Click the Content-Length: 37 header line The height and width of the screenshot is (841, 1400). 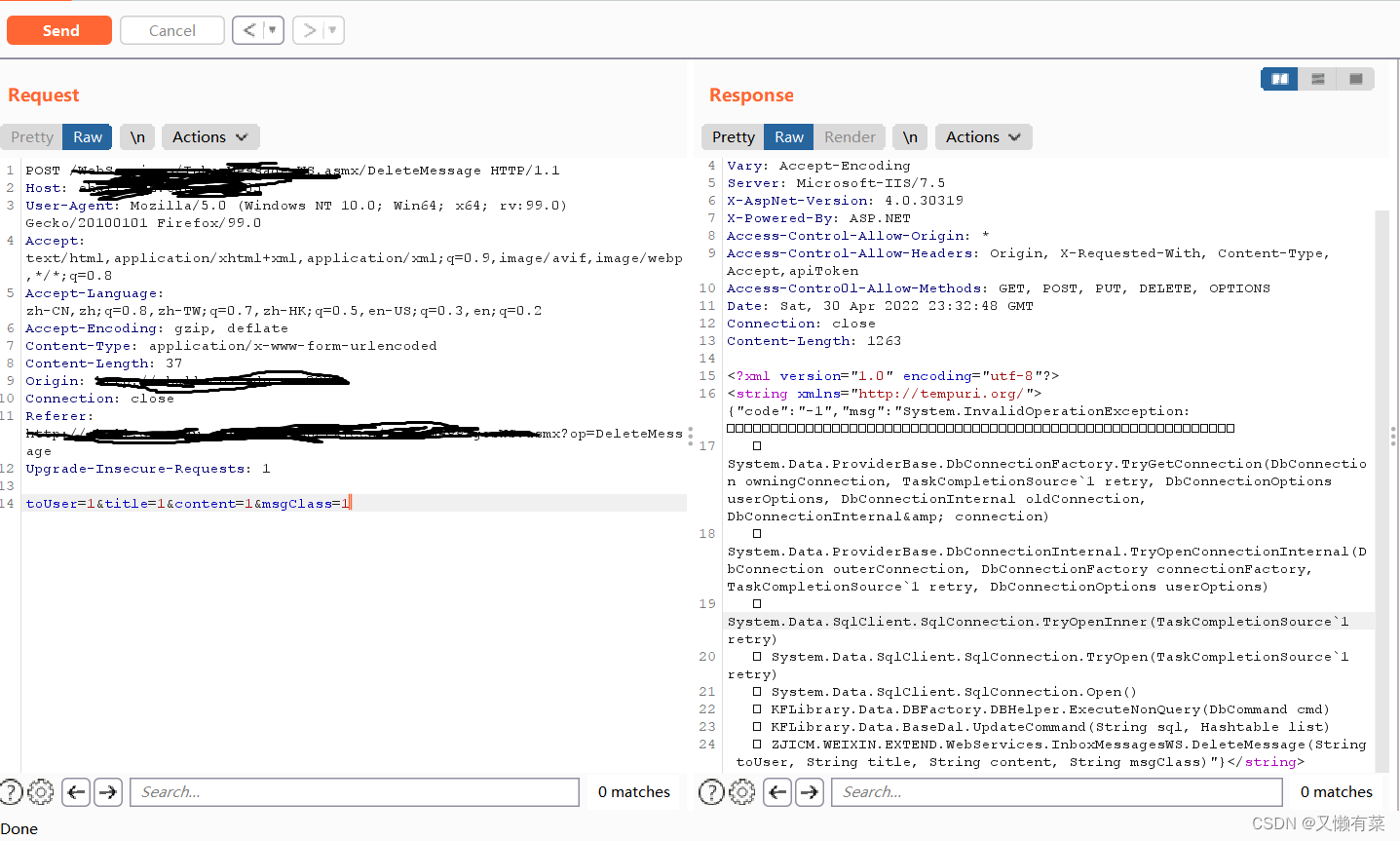point(104,363)
